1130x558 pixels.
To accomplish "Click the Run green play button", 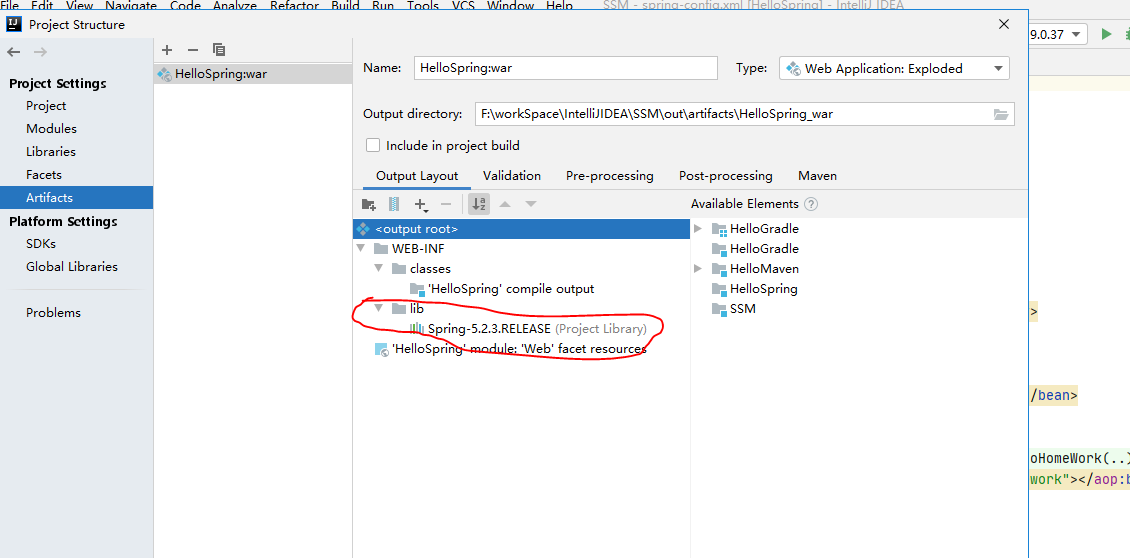I will point(1106,34).
